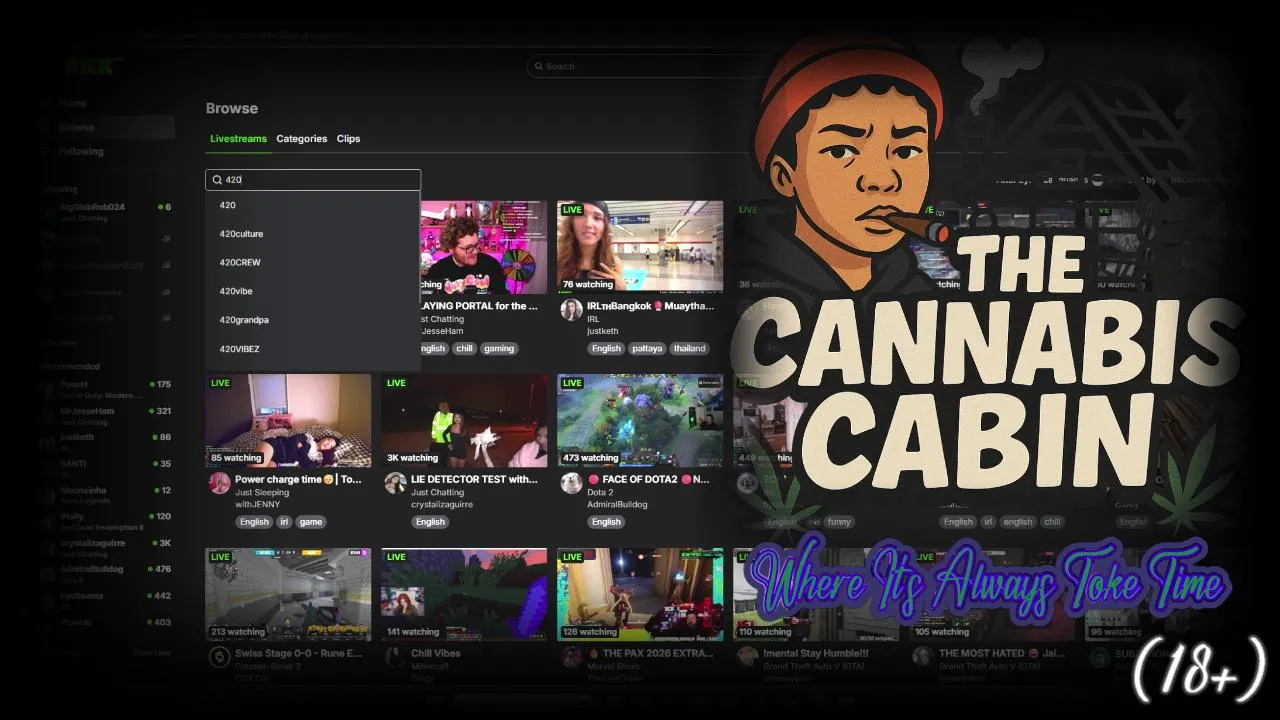Screen dimensions: 1280x720
Task: Click AdmiralBulldog name under FACE OF DOTA2 title
Action: [617, 505]
